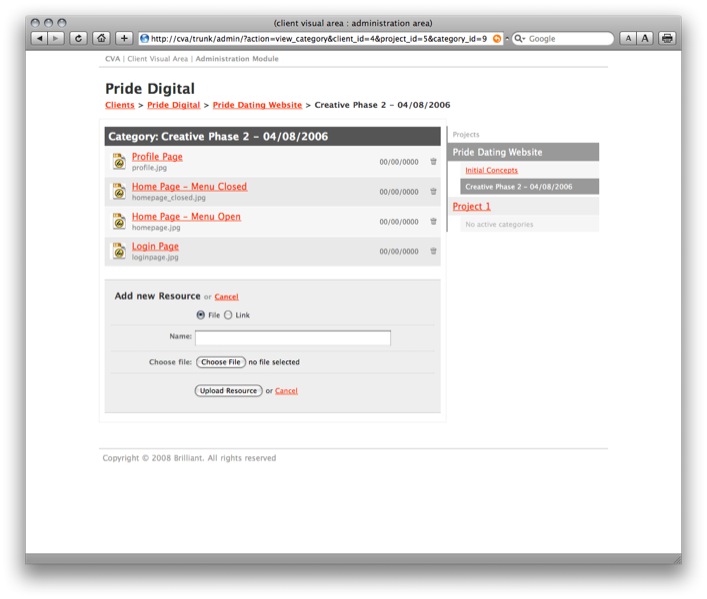Click the Choose File button

click(x=220, y=362)
